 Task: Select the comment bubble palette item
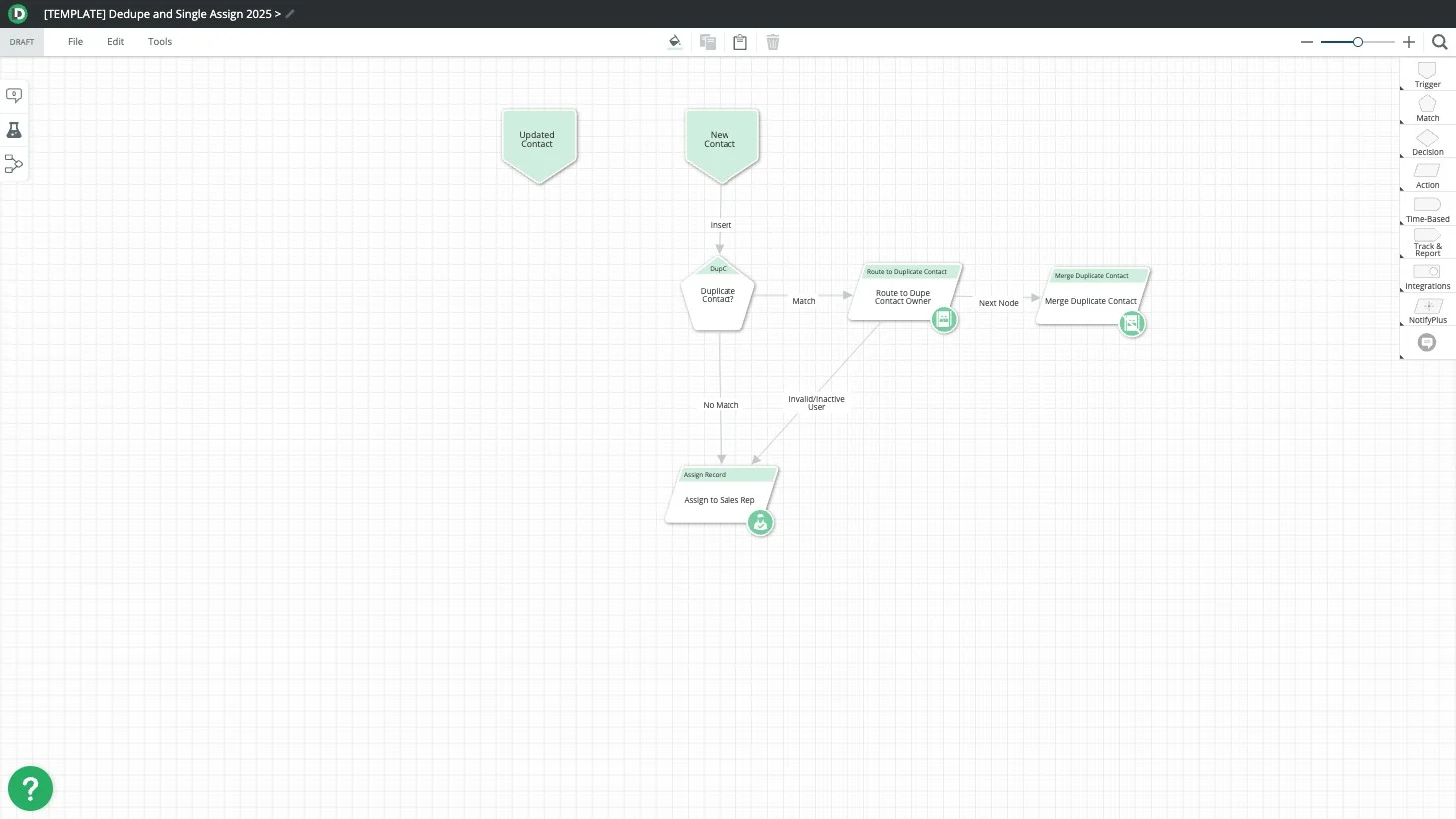coord(1427,343)
